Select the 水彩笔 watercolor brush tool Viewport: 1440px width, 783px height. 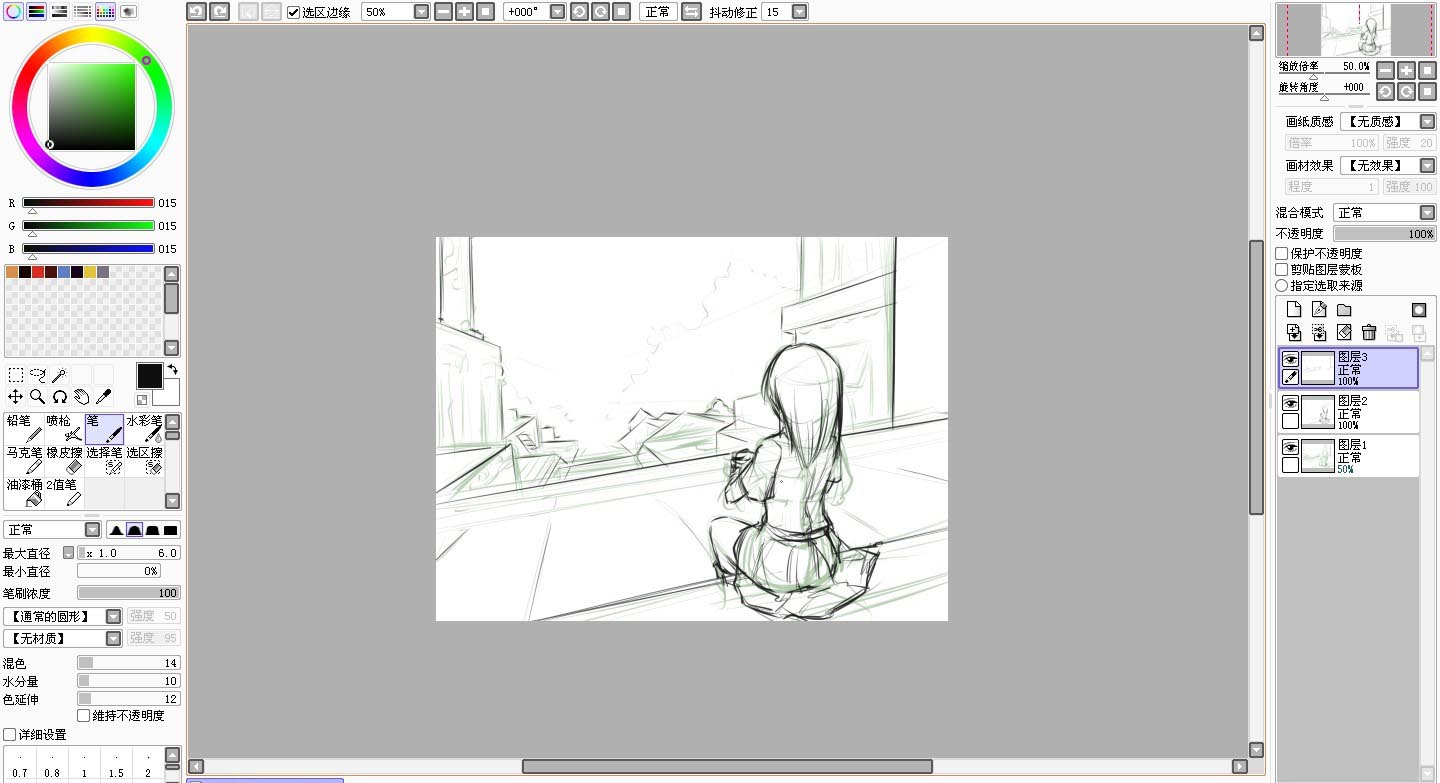[144, 429]
